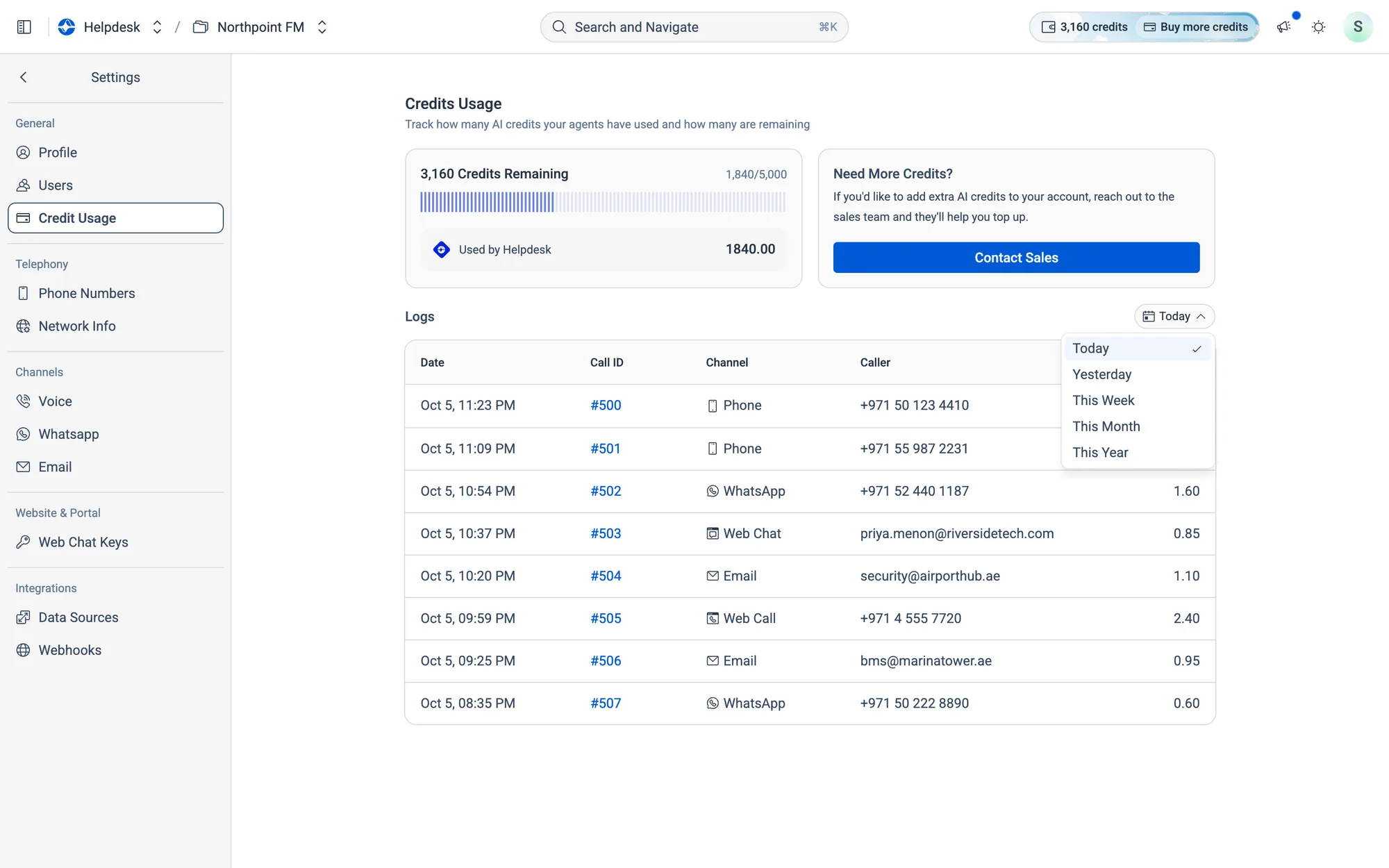Click Helpdesk diamond icon in usage card
1389x868 pixels.
(x=442, y=249)
